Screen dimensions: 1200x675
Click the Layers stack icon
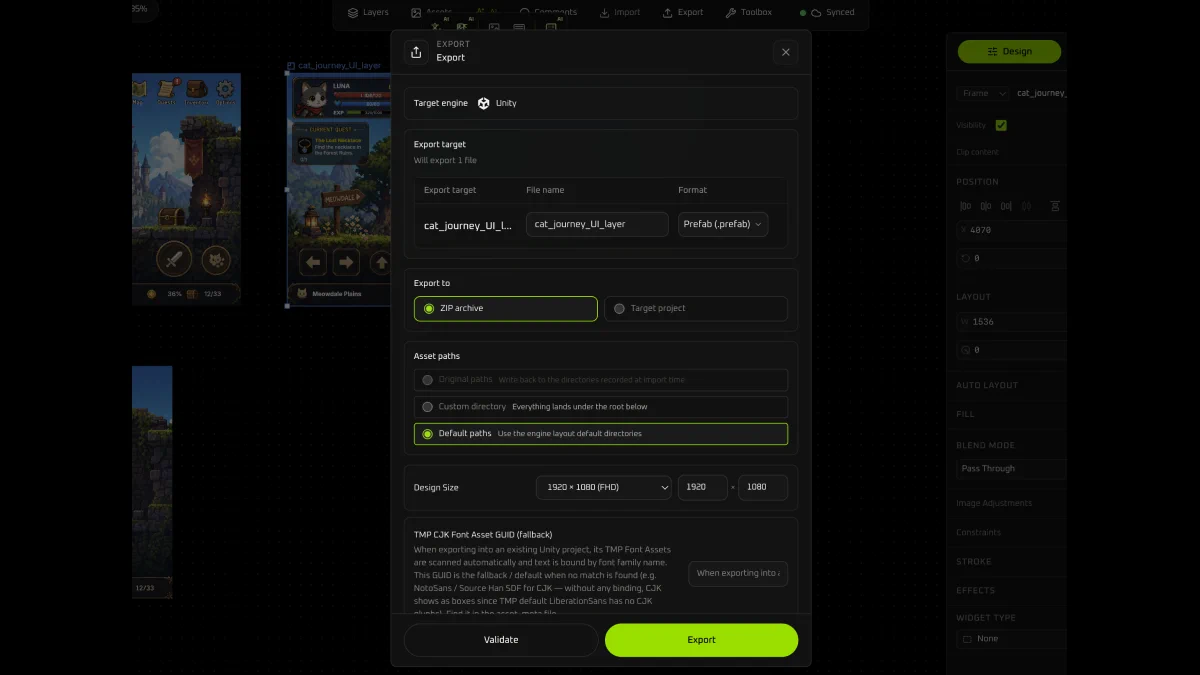point(353,13)
